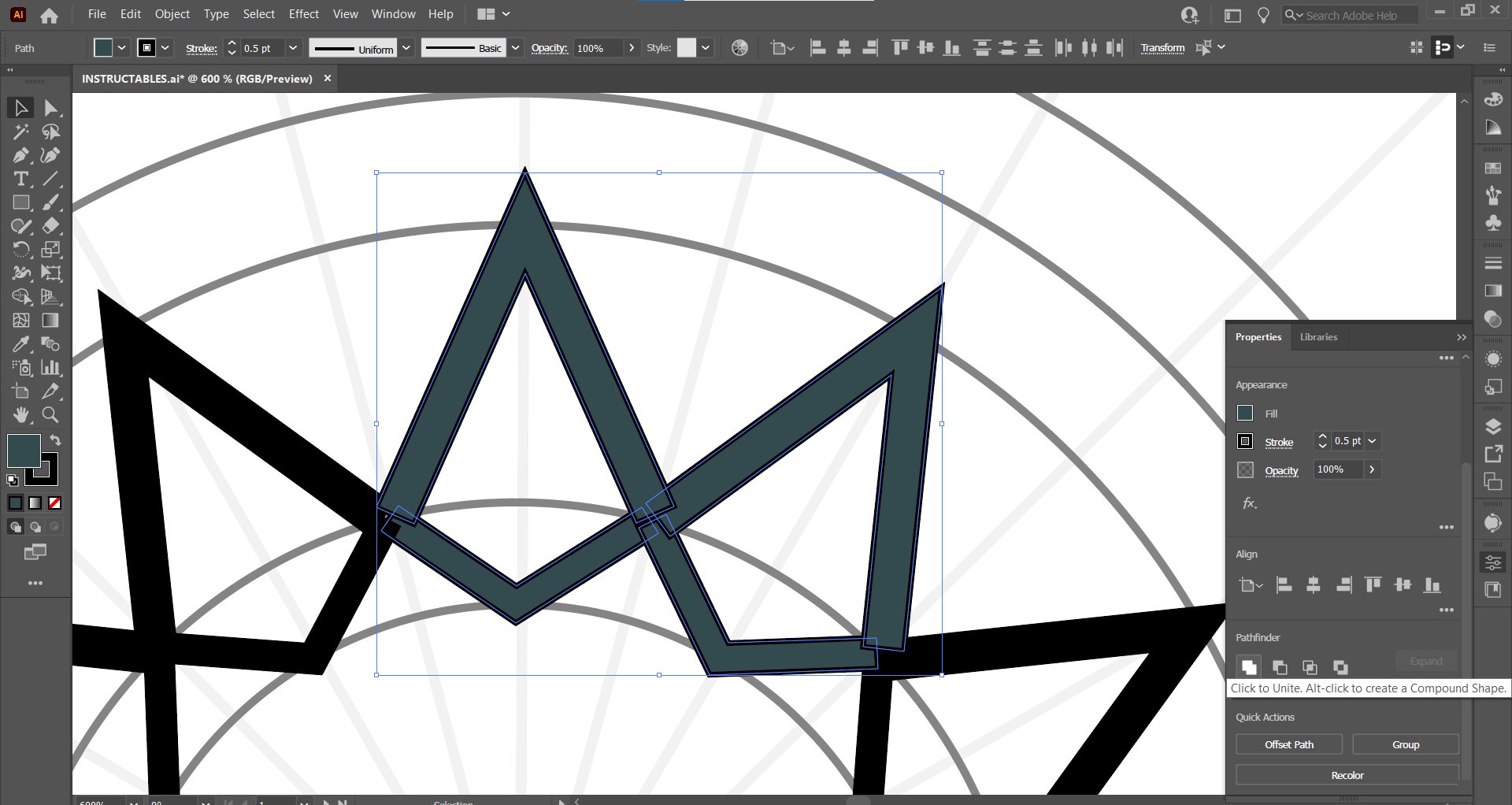Select the Gradient tool
The image size is (1512, 805).
click(x=51, y=321)
